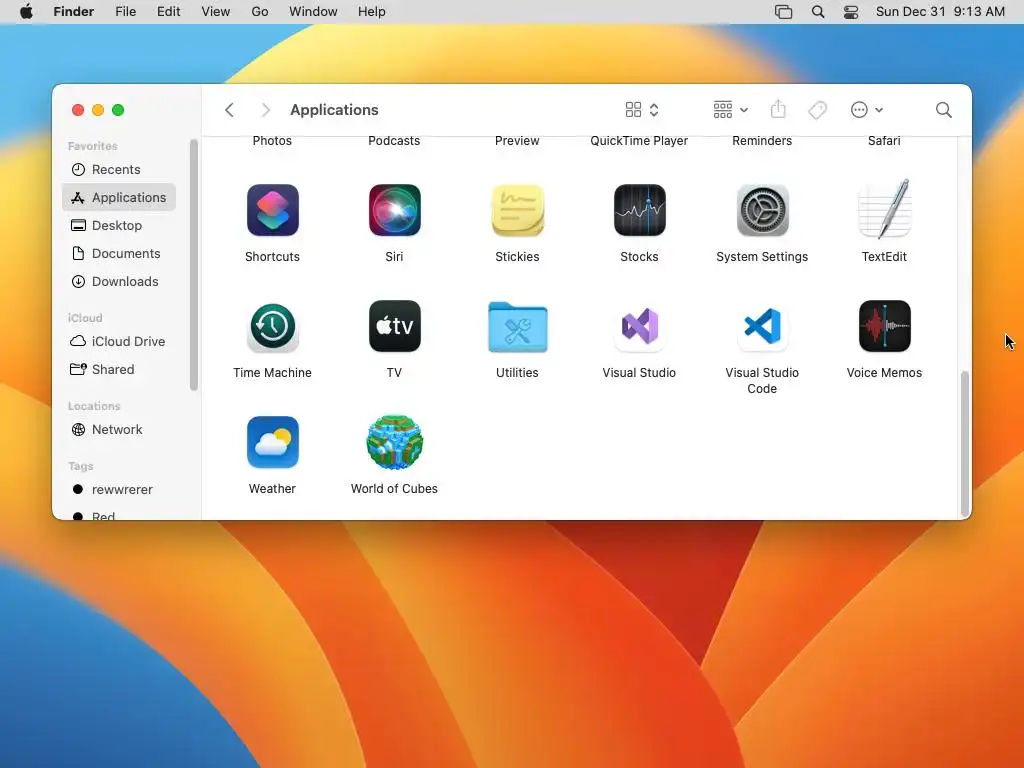Select Applications in the sidebar
Screen dimensions: 1024x768
pyautogui.click(x=119, y=197)
